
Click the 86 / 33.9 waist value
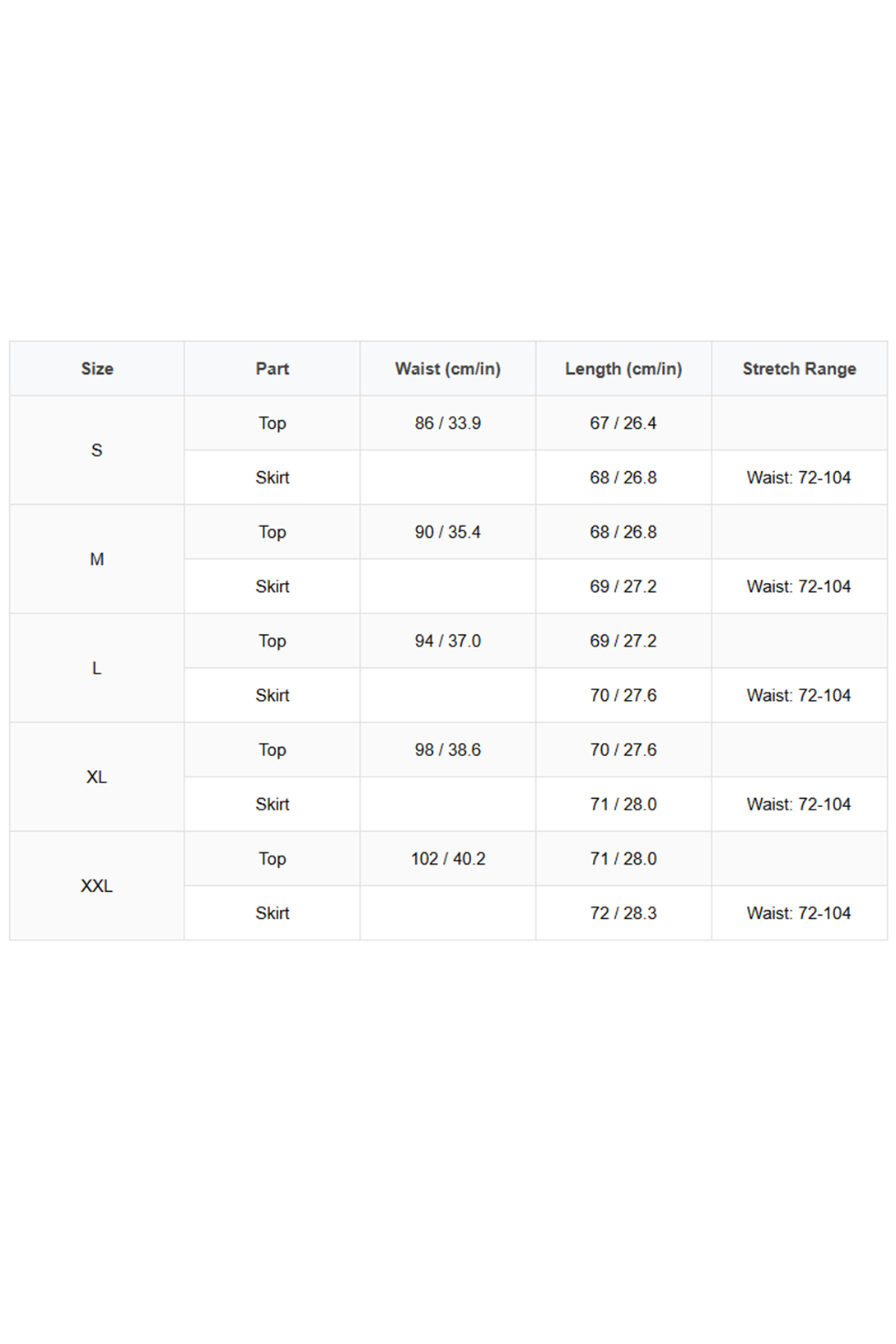[448, 422]
